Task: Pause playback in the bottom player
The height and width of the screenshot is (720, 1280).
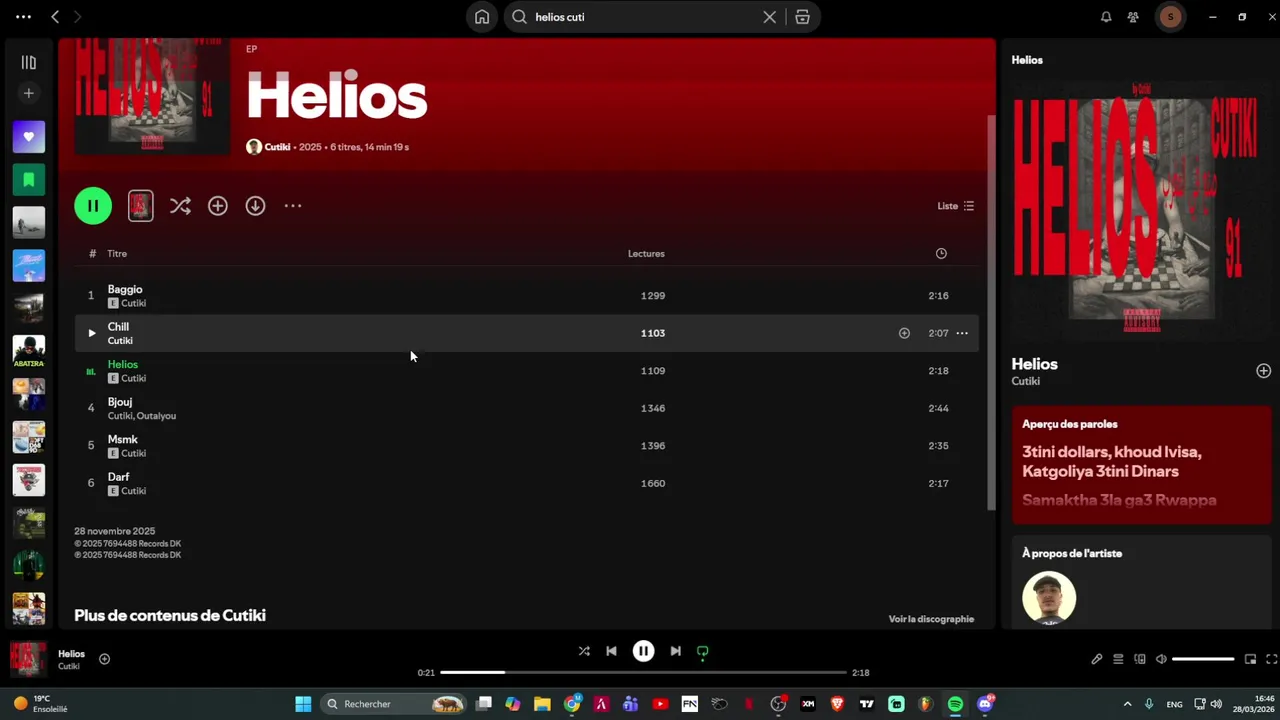Action: click(643, 651)
